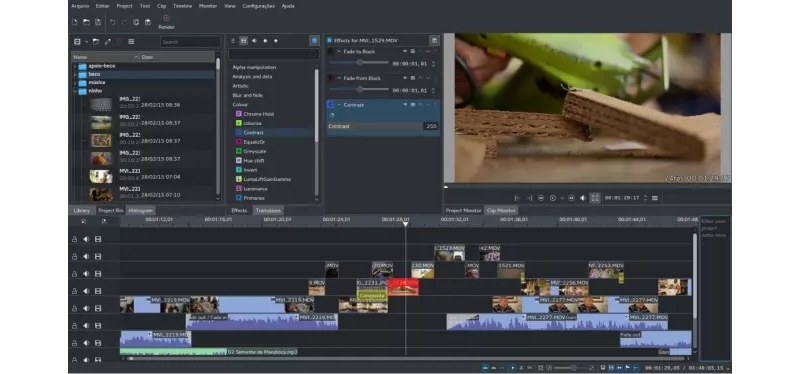Click the Rewind button in monitor

pyautogui.click(x=541, y=198)
